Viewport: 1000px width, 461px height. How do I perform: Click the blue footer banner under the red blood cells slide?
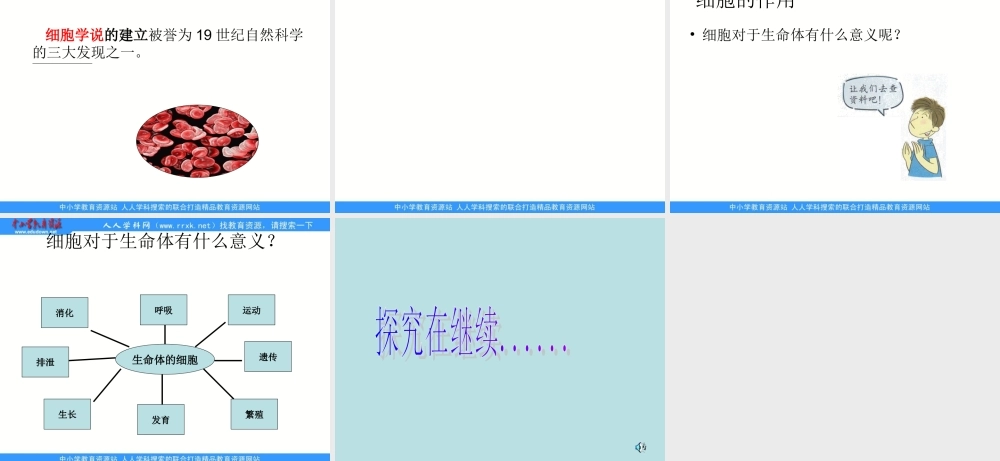click(165, 207)
